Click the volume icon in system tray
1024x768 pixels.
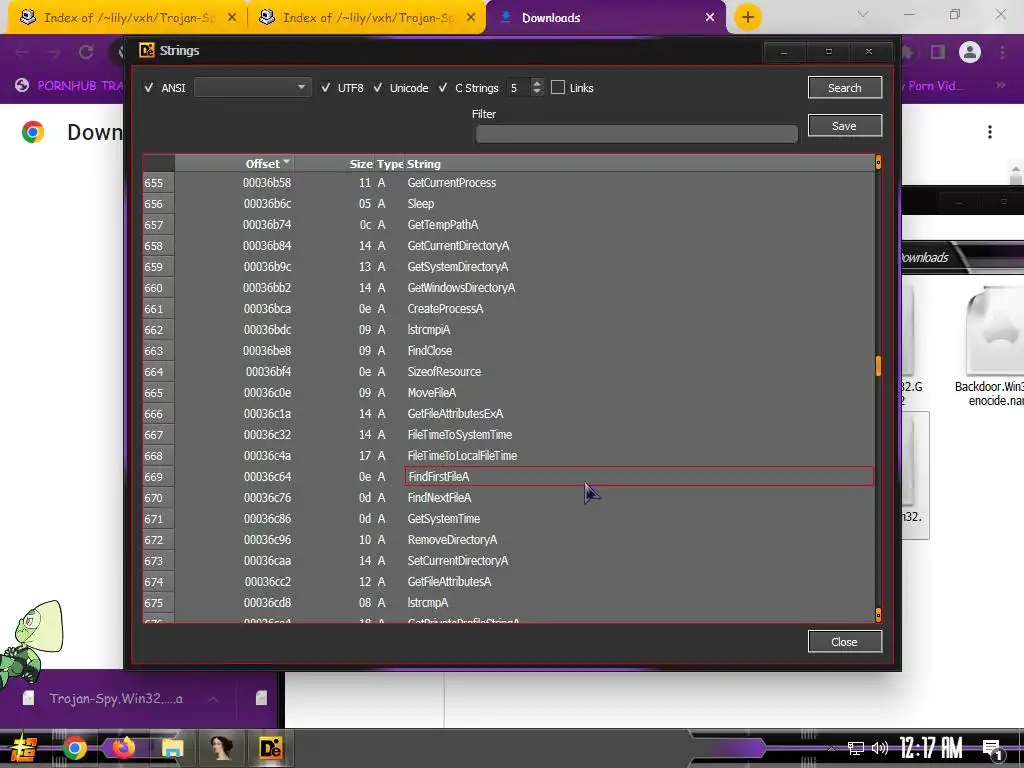click(880, 748)
